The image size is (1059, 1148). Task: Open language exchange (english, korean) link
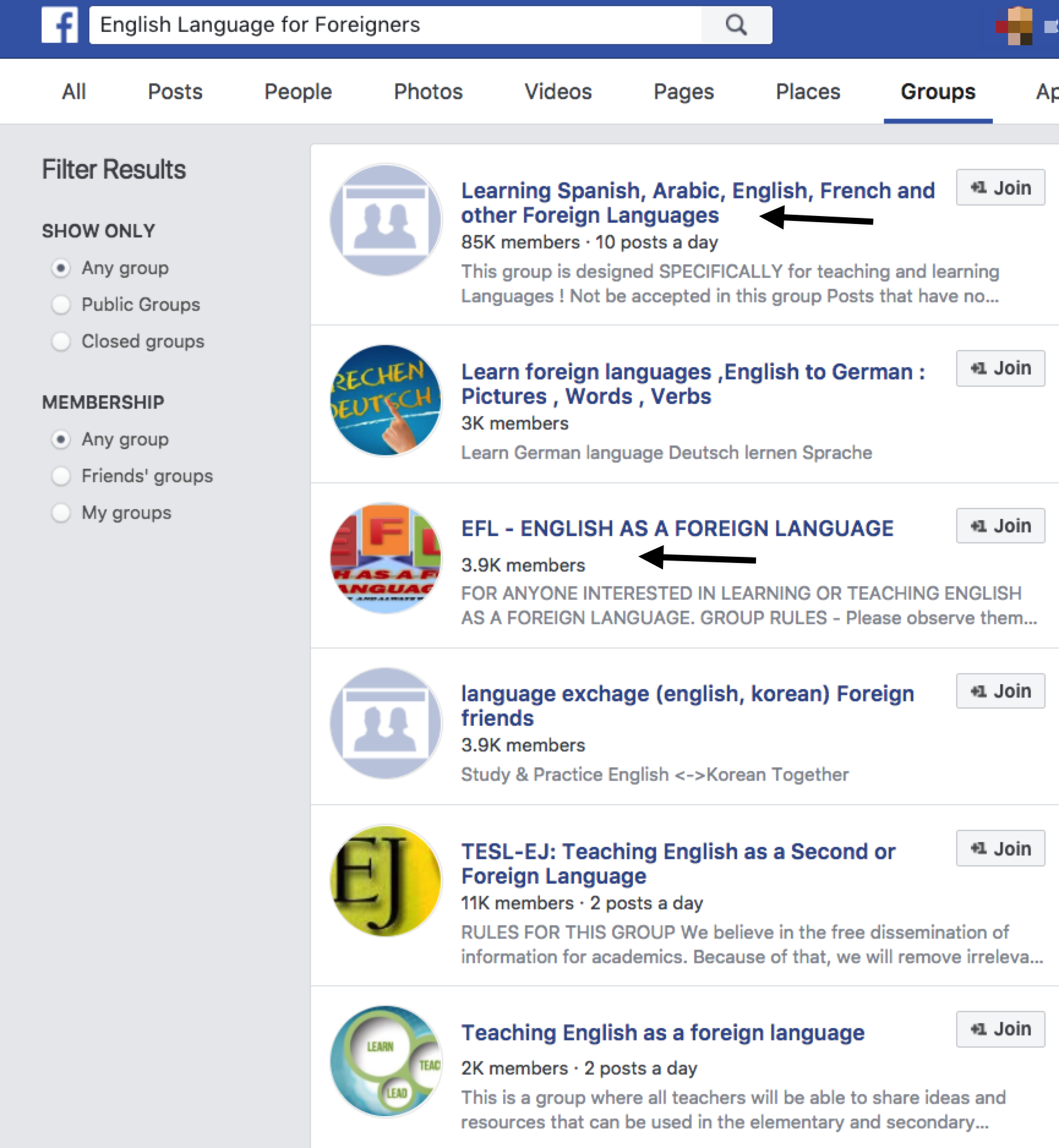(687, 706)
